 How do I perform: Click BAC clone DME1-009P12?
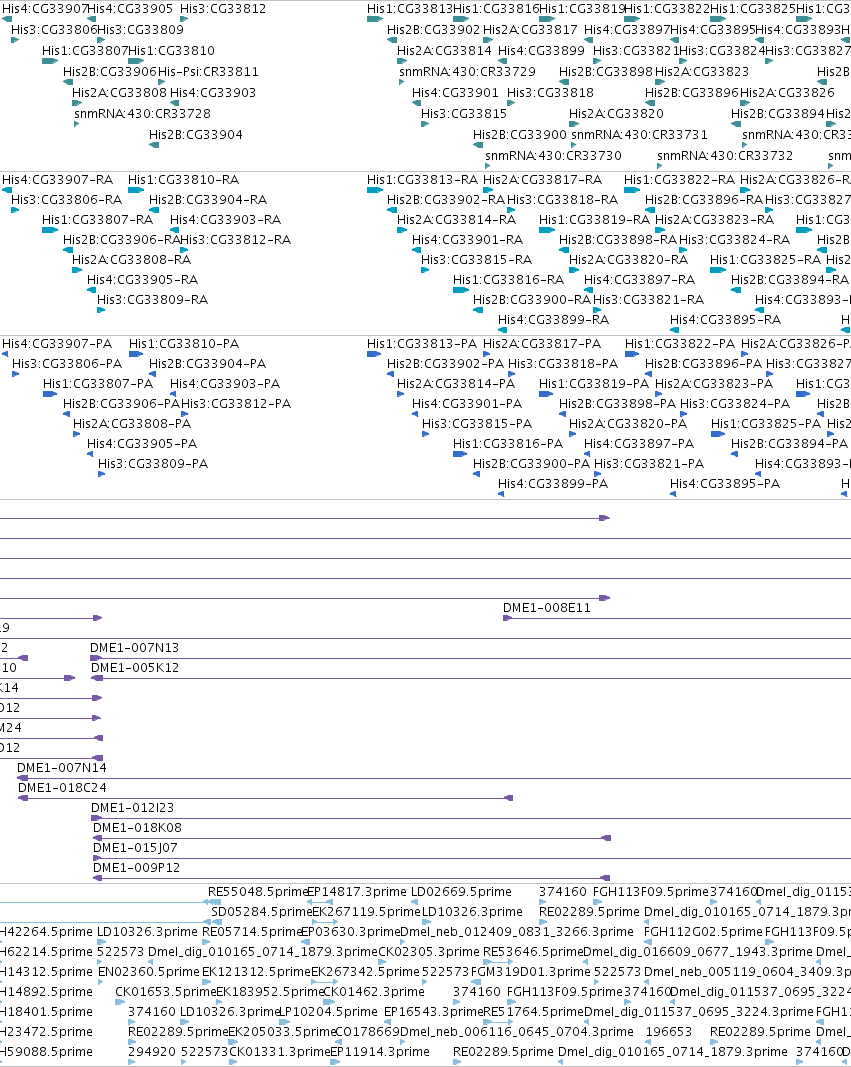136,868
